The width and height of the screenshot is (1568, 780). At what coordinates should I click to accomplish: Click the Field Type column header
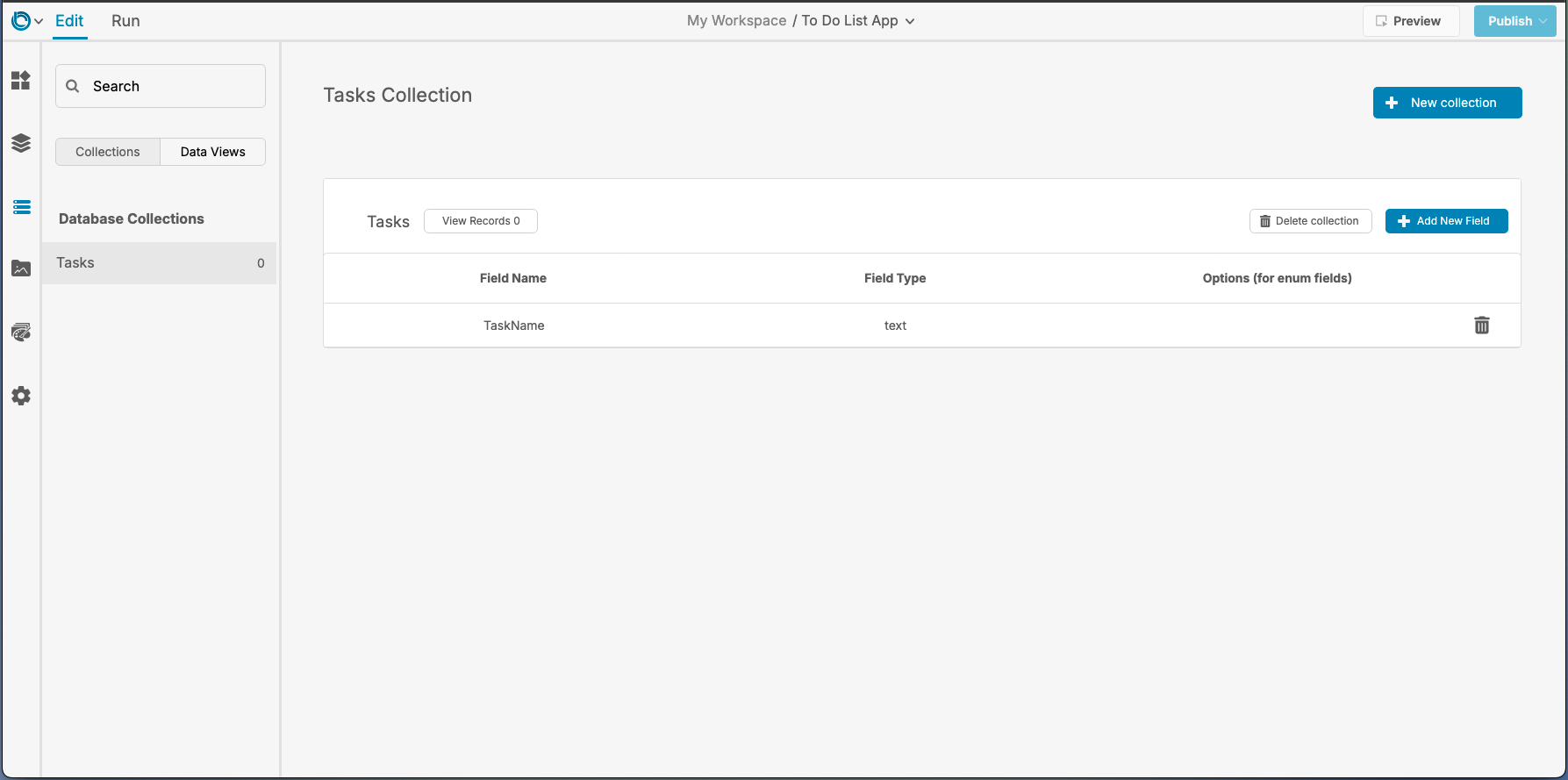coord(895,278)
